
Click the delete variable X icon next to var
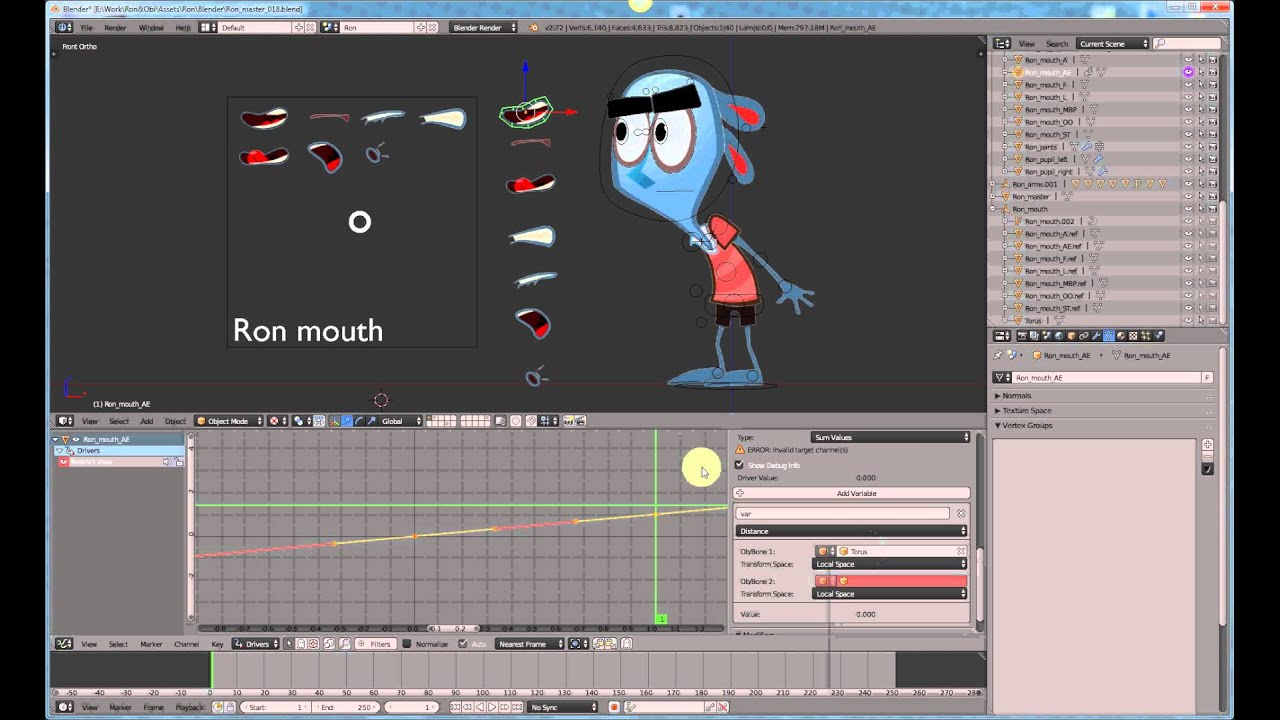click(961, 514)
